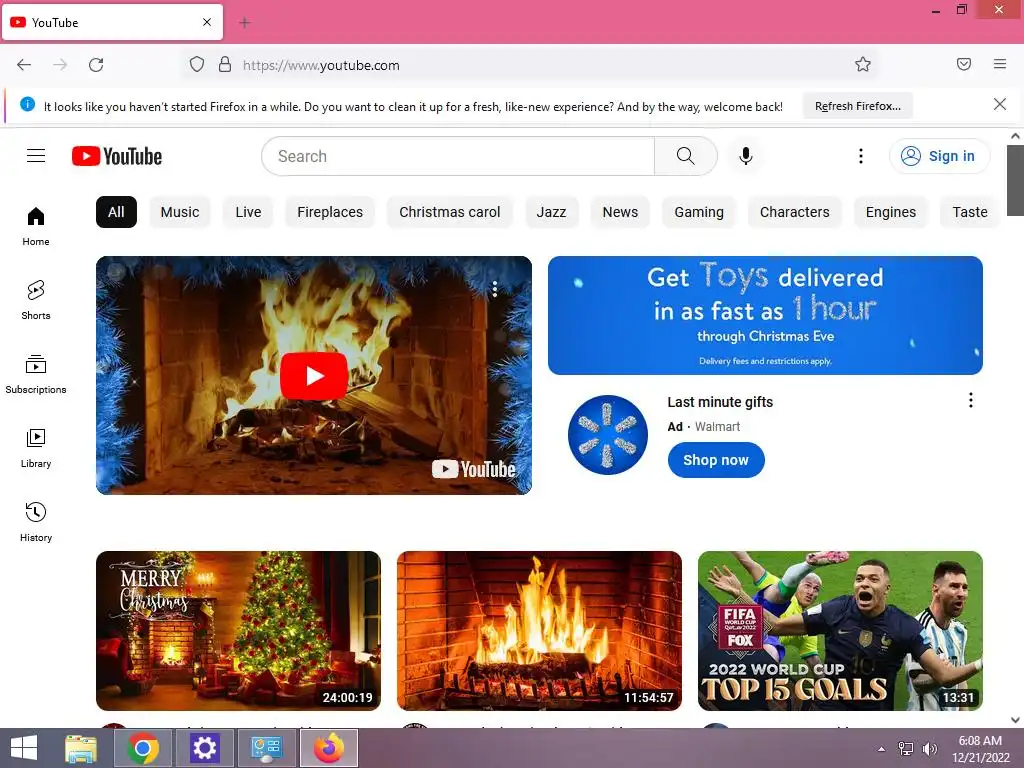Select the Live filter chip
Screen dimensions: 1024x768
click(248, 212)
